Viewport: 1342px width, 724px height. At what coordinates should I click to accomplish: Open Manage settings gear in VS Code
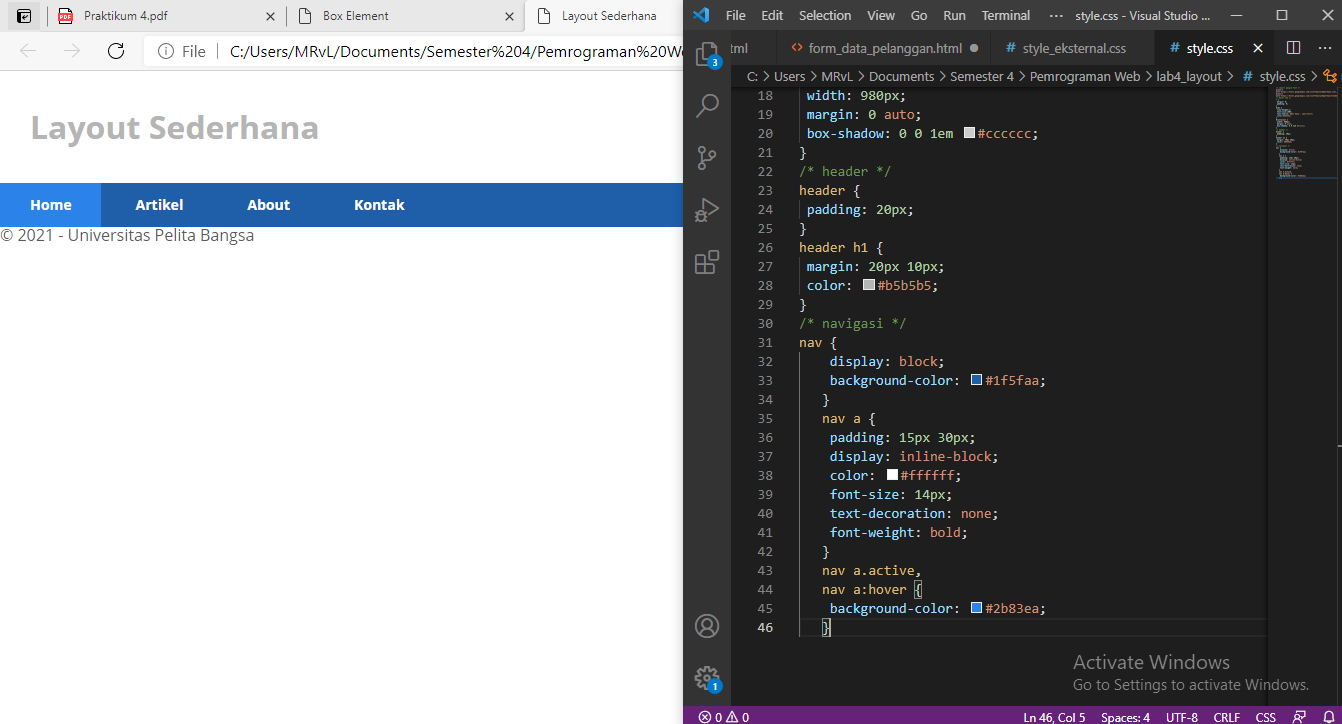(707, 677)
